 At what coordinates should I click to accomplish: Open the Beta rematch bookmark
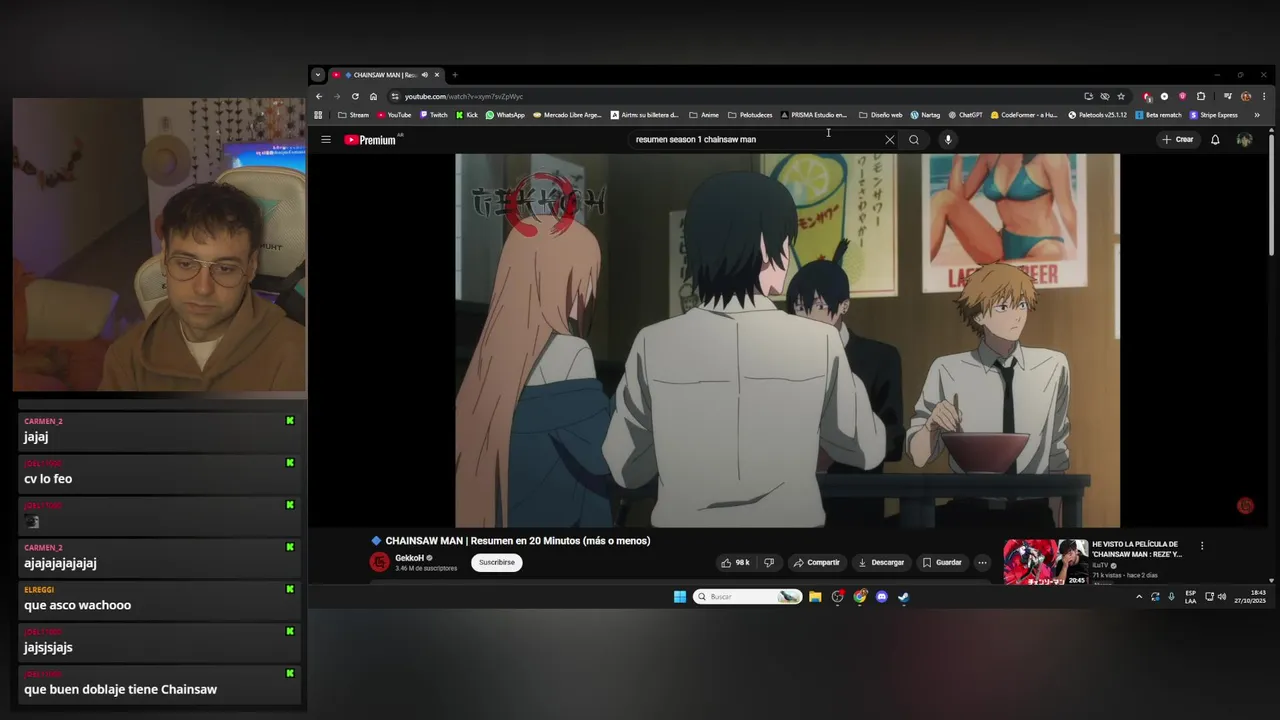click(1158, 115)
